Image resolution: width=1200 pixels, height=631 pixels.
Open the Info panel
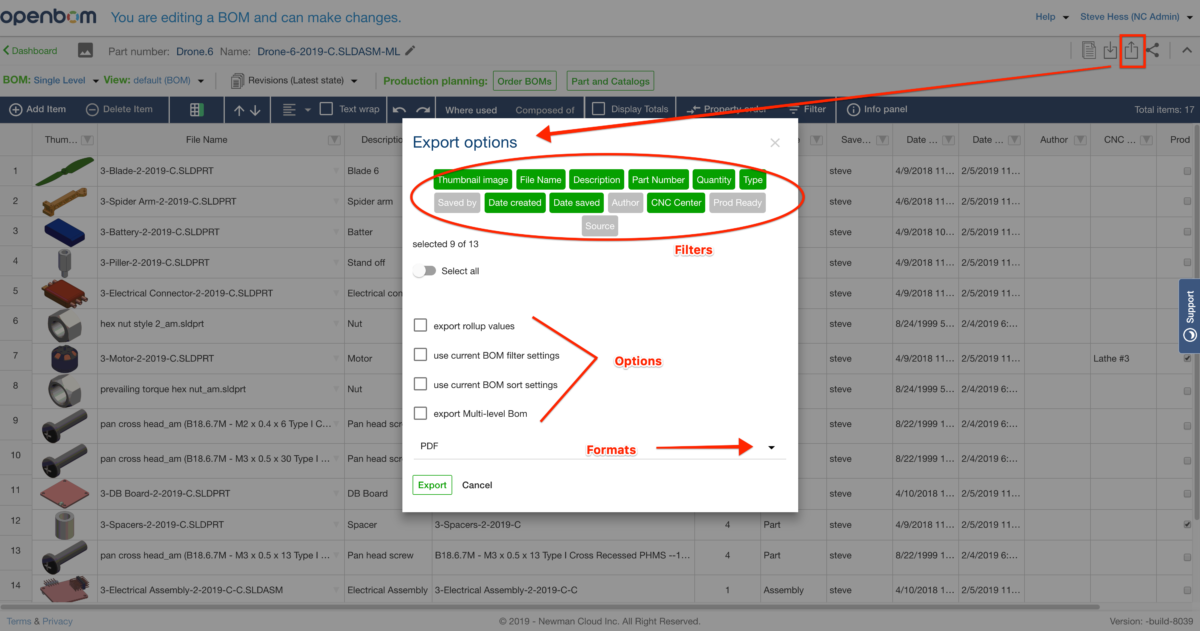click(877, 109)
